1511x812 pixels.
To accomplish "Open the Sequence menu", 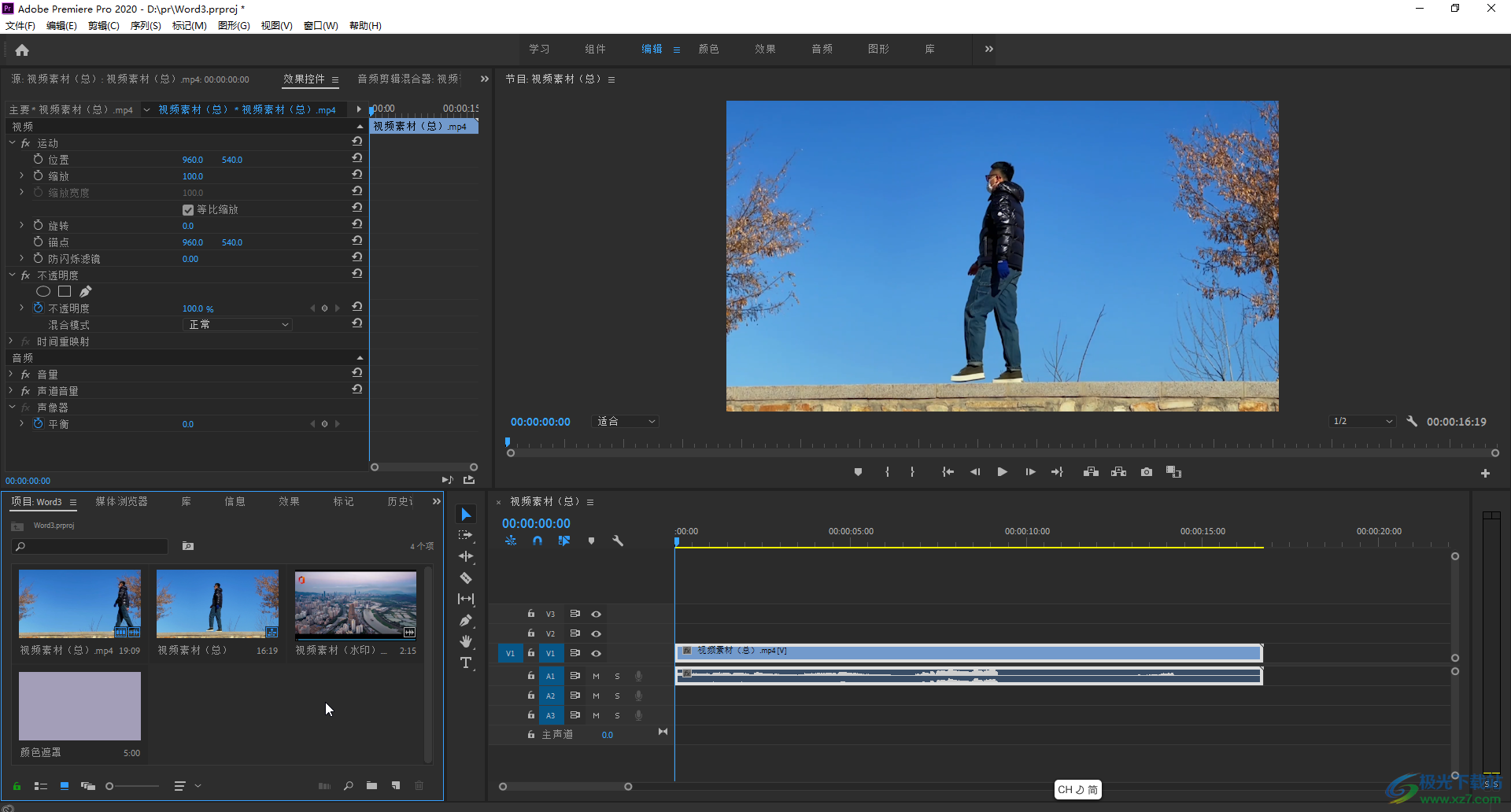I will 146,26.
